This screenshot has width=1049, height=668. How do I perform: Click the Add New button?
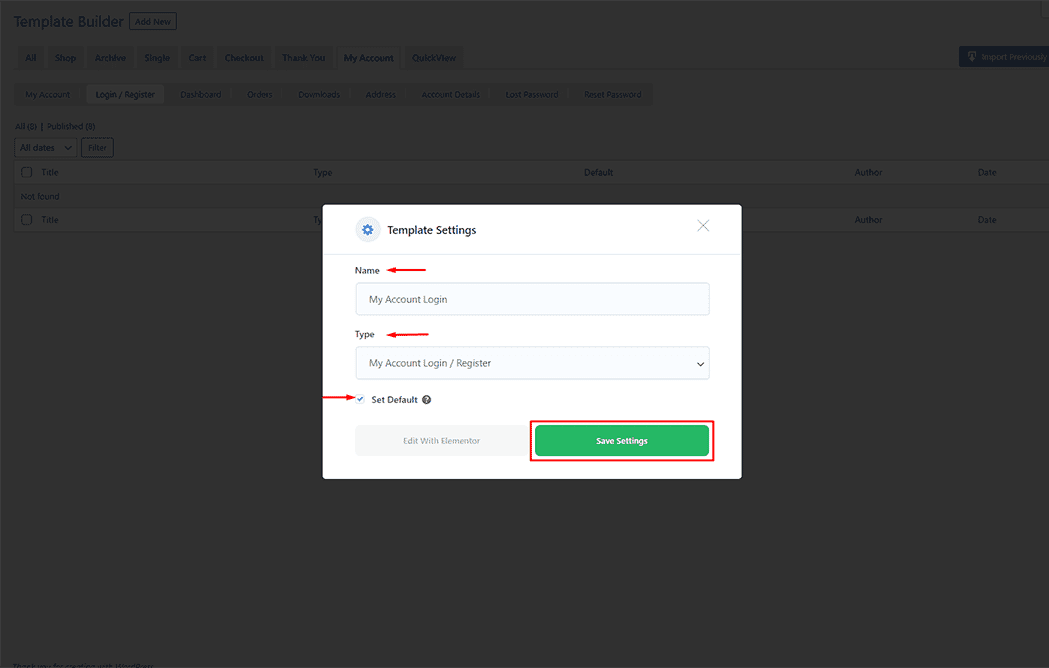point(152,20)
